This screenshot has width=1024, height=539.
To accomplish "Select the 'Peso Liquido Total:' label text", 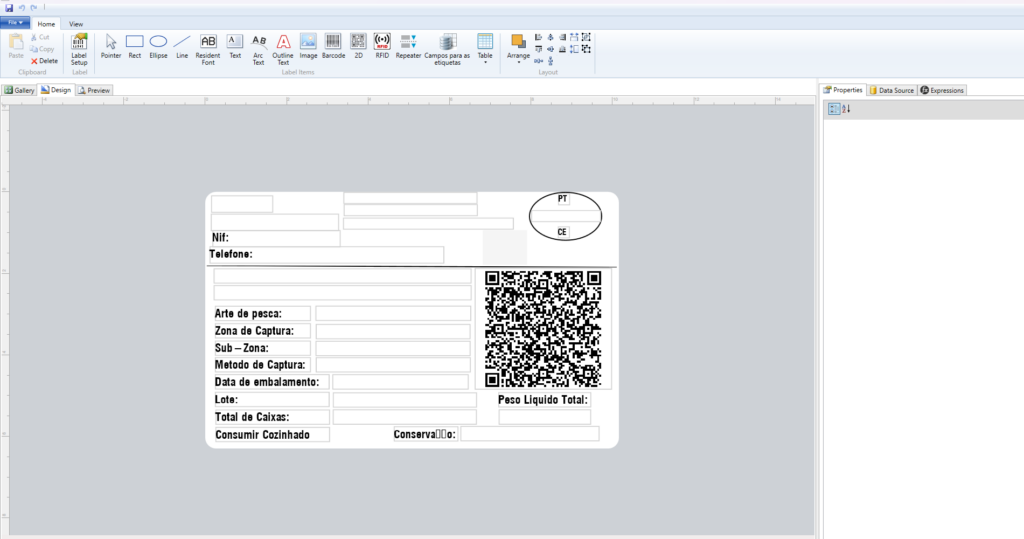I will pyautogui.click(x=543, y=399).
